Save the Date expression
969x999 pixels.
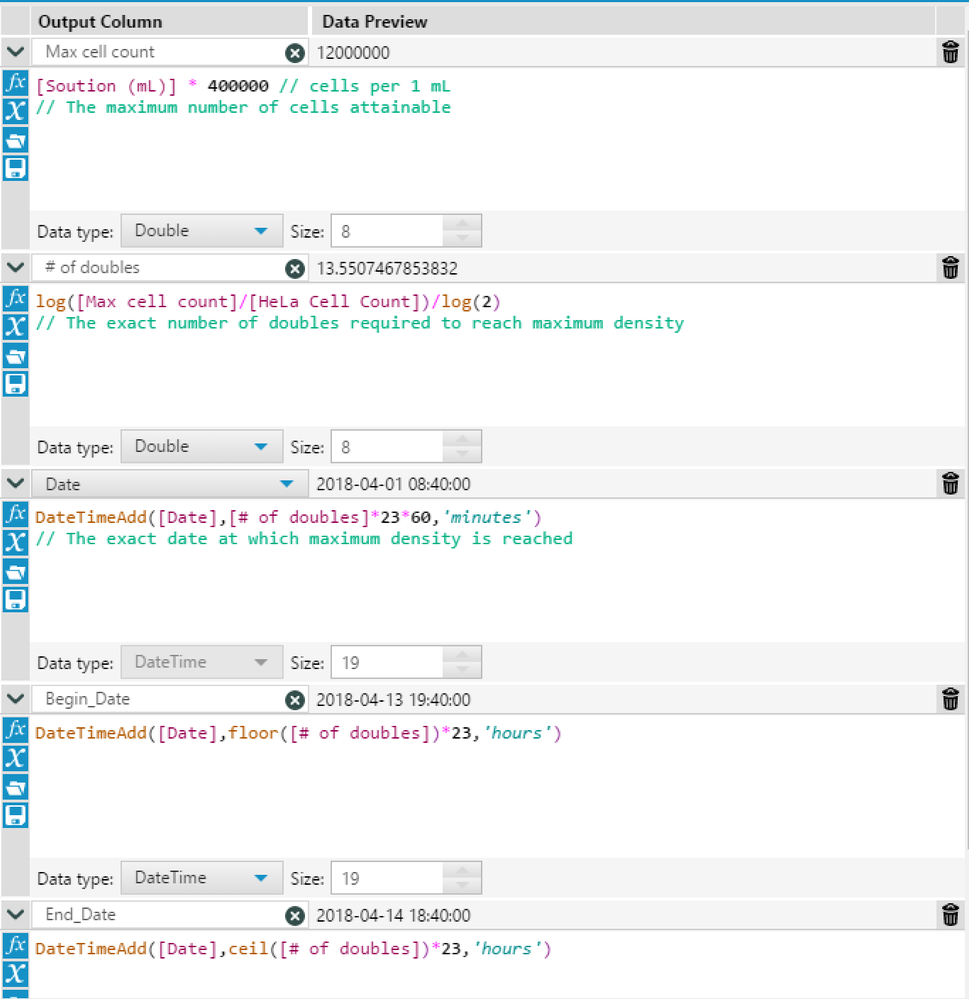[x=15, y=600]
